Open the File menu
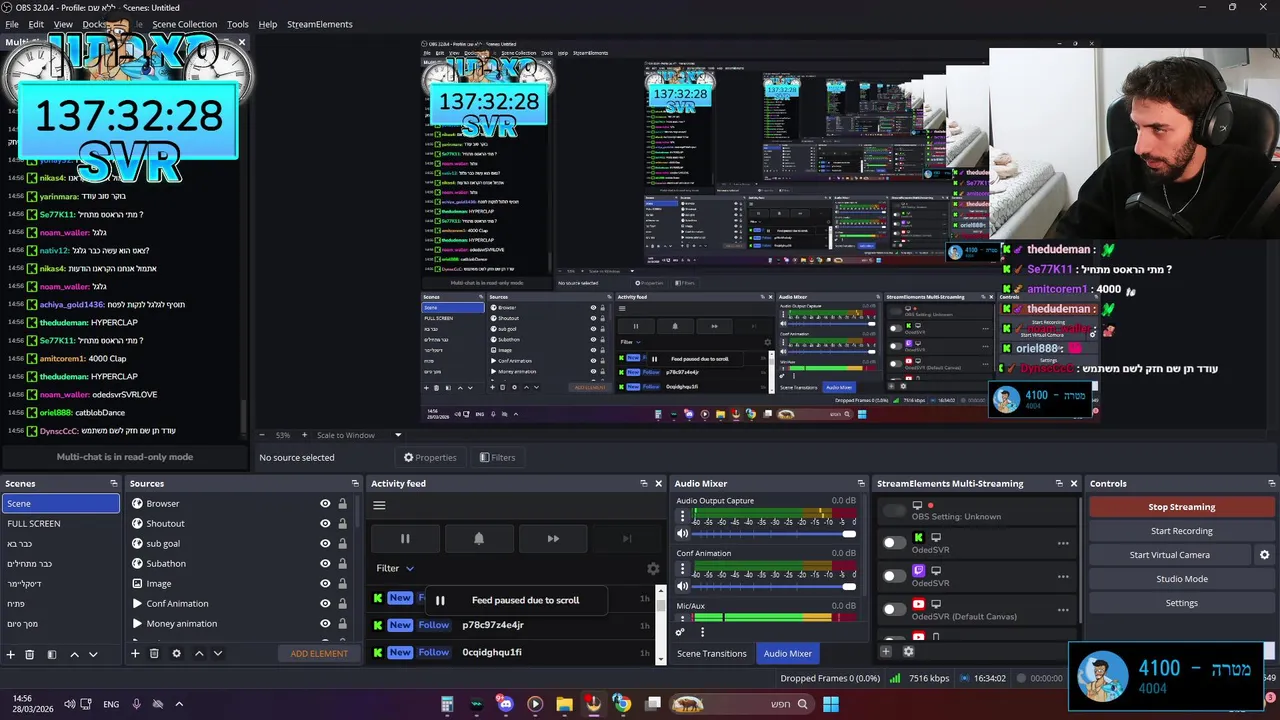1280x720 pixels. pyautogui.click(x=12, y=24)
